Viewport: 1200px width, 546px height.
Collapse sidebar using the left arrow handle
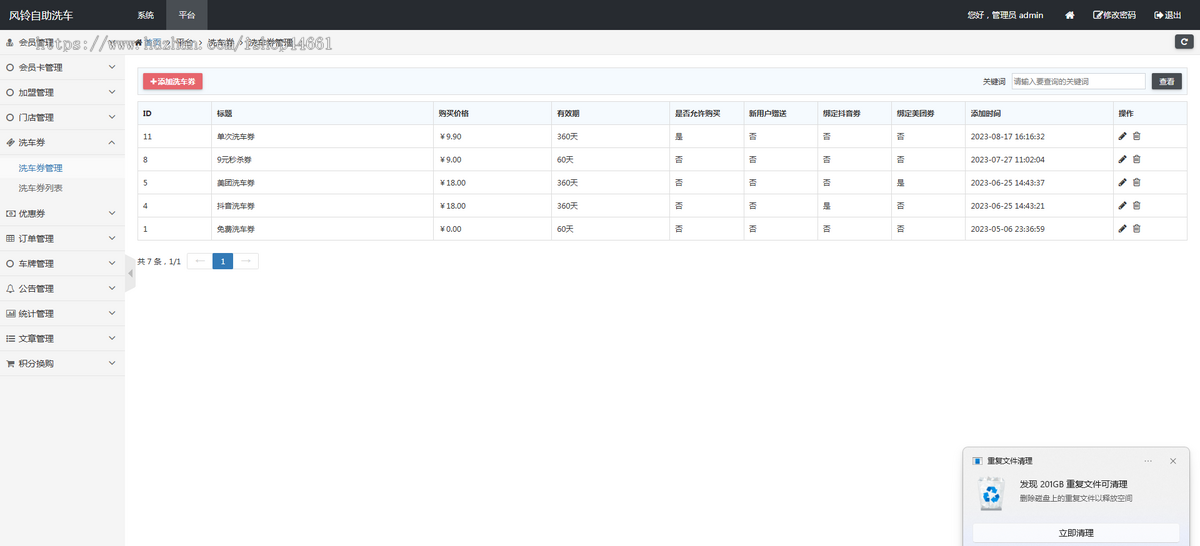tap(130, 273)
